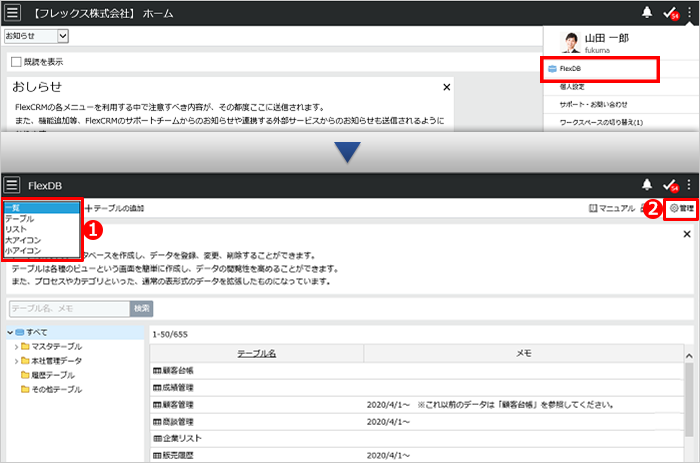Open task checkmark badge in FlexDB header
Screen dimensions: 700x463
(671, 185)
